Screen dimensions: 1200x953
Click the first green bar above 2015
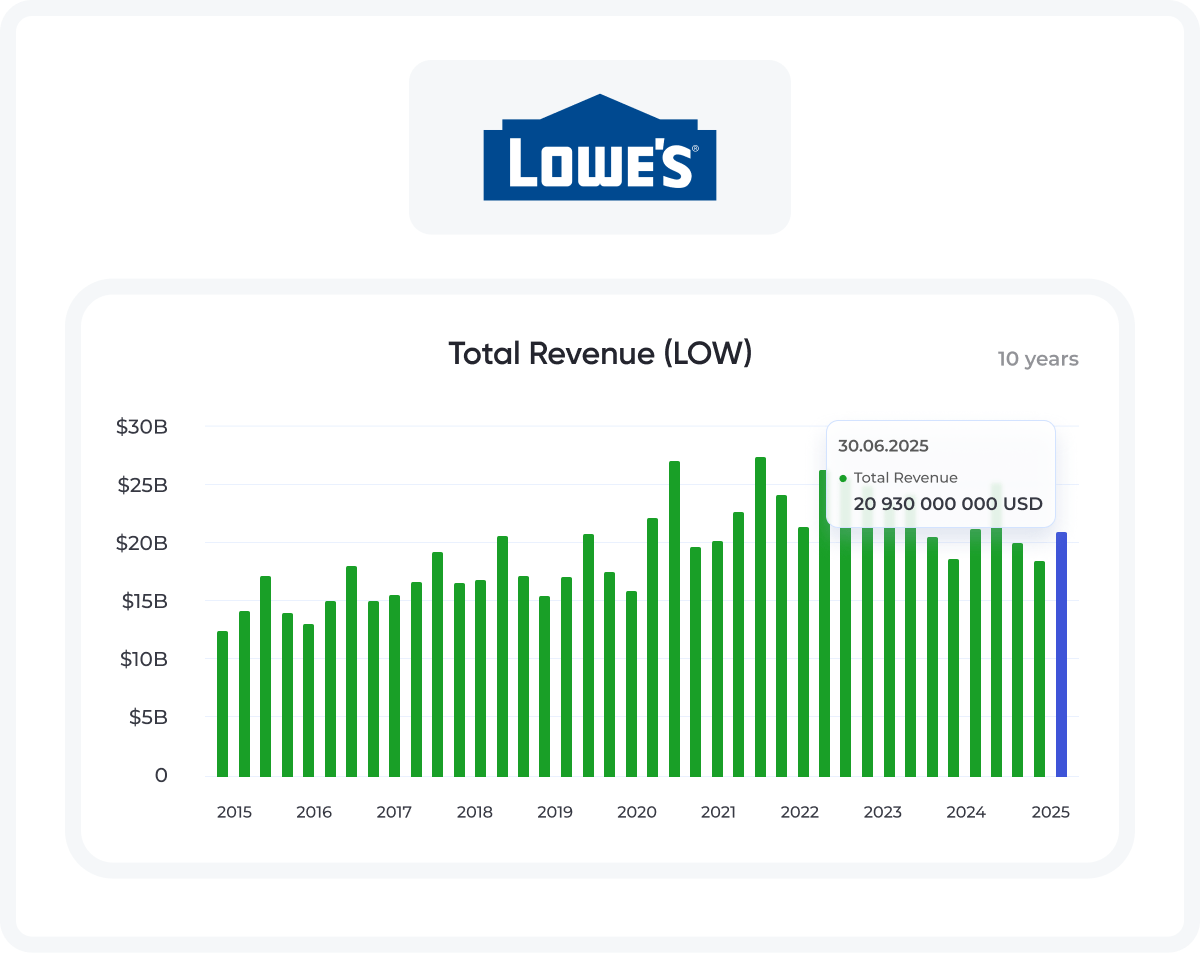click(222, 704)
